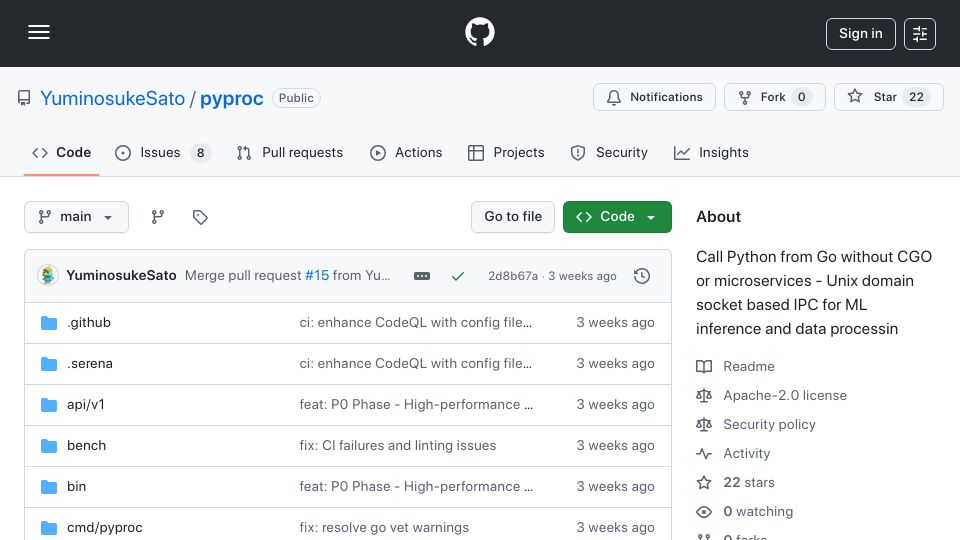Fork the repository

[x=774, y=97]
